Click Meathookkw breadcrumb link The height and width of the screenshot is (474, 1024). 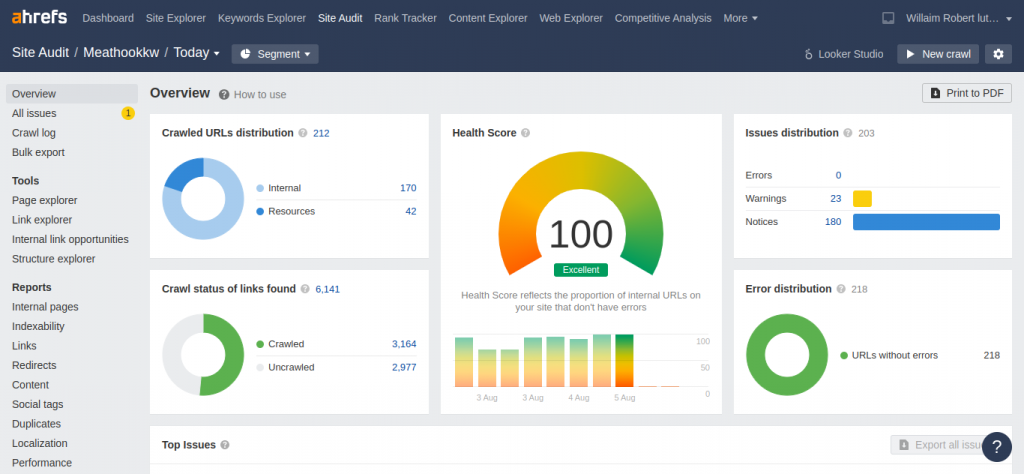(x=121, y=53)
